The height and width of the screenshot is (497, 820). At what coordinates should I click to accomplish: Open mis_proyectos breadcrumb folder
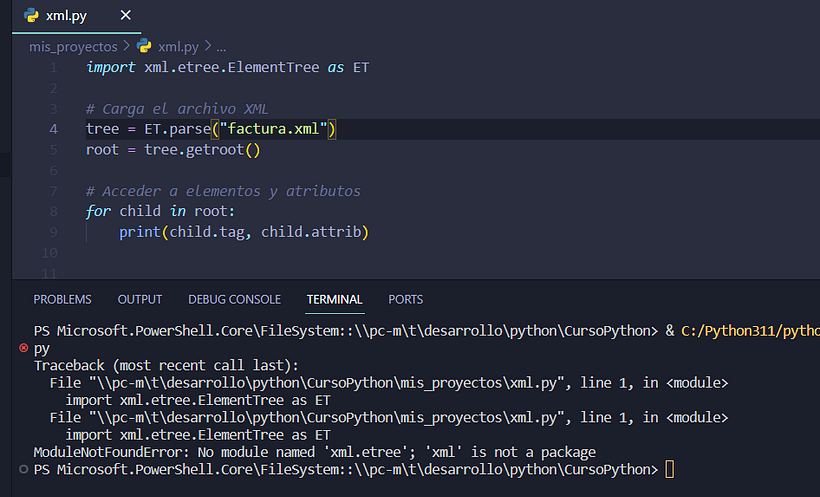(73, 47)
